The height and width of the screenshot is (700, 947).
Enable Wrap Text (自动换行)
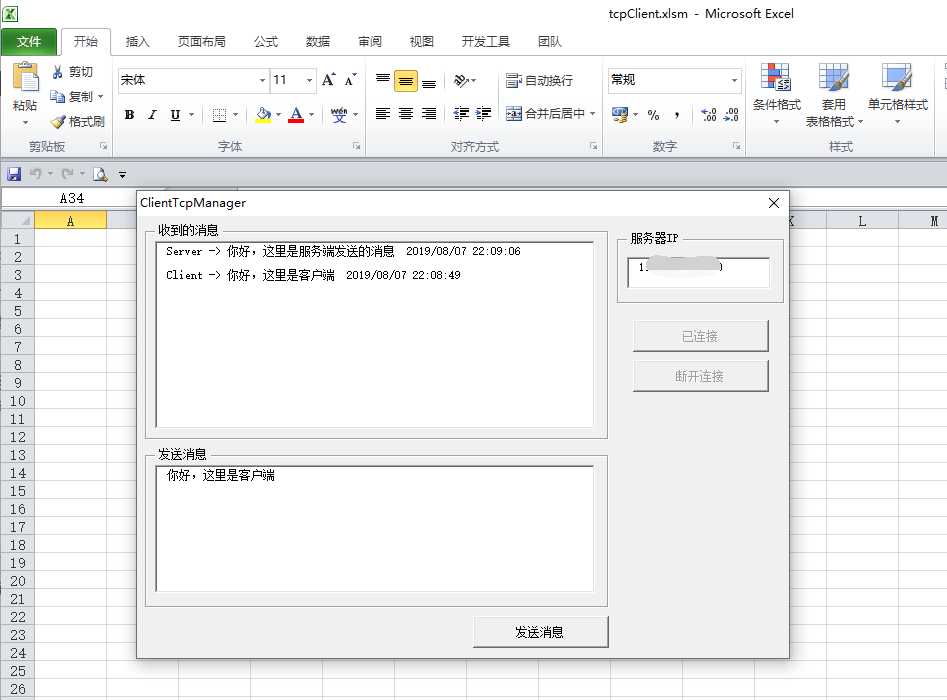click(x=539, y=78)
